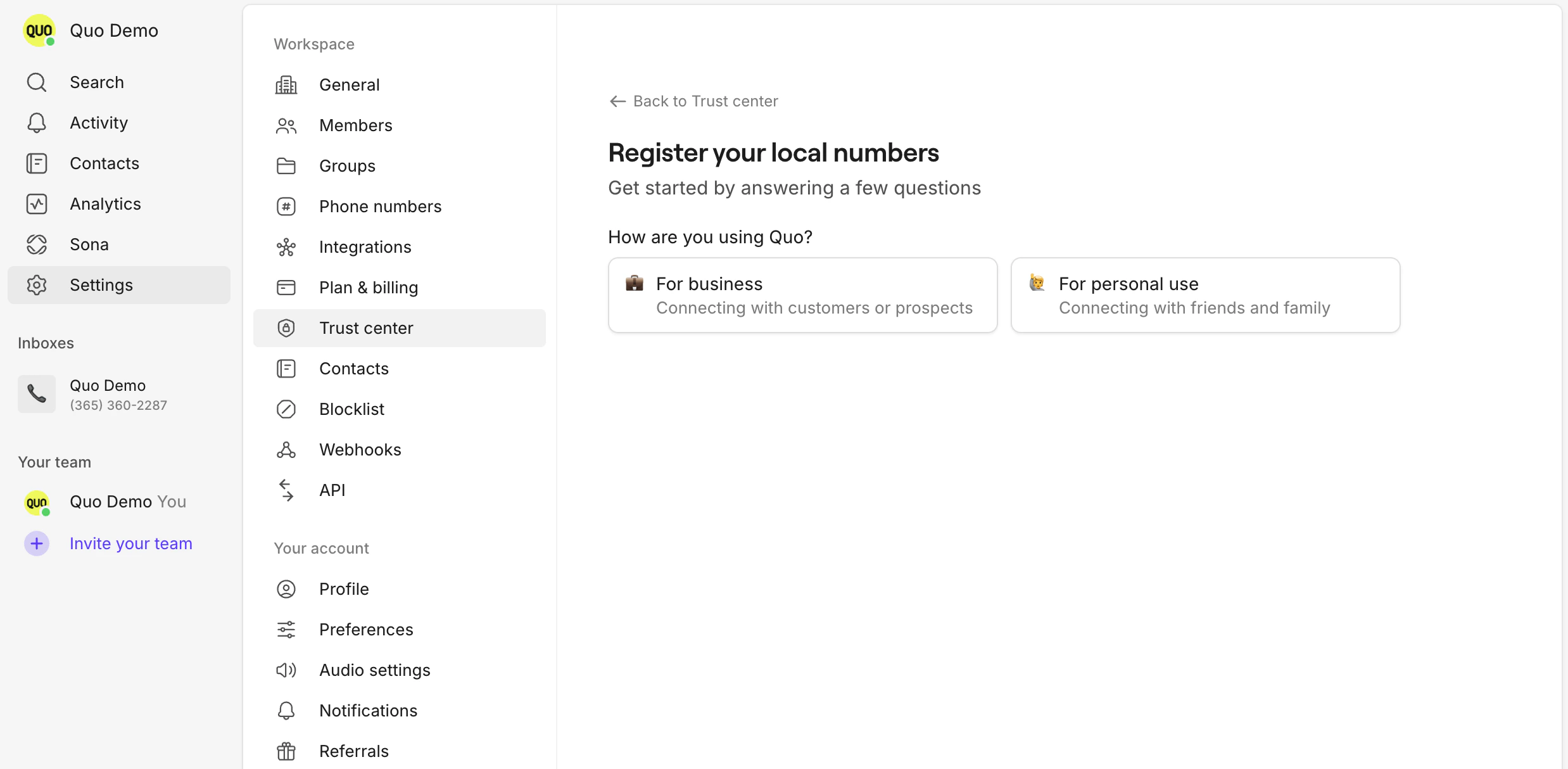Click the Activity bell icon
1568x769 pixels.
[36, 122]
